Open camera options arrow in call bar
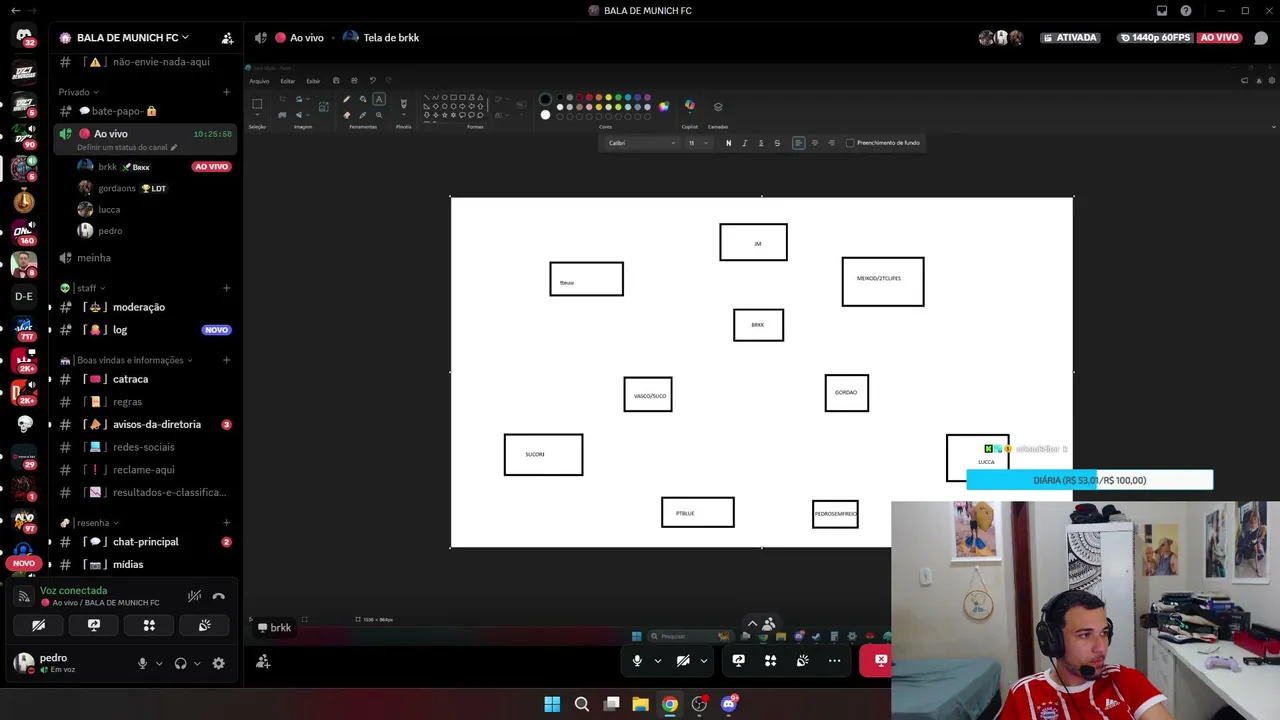Image resolution: width=1280 pixels, height=720 pixels. pos(704,660)
